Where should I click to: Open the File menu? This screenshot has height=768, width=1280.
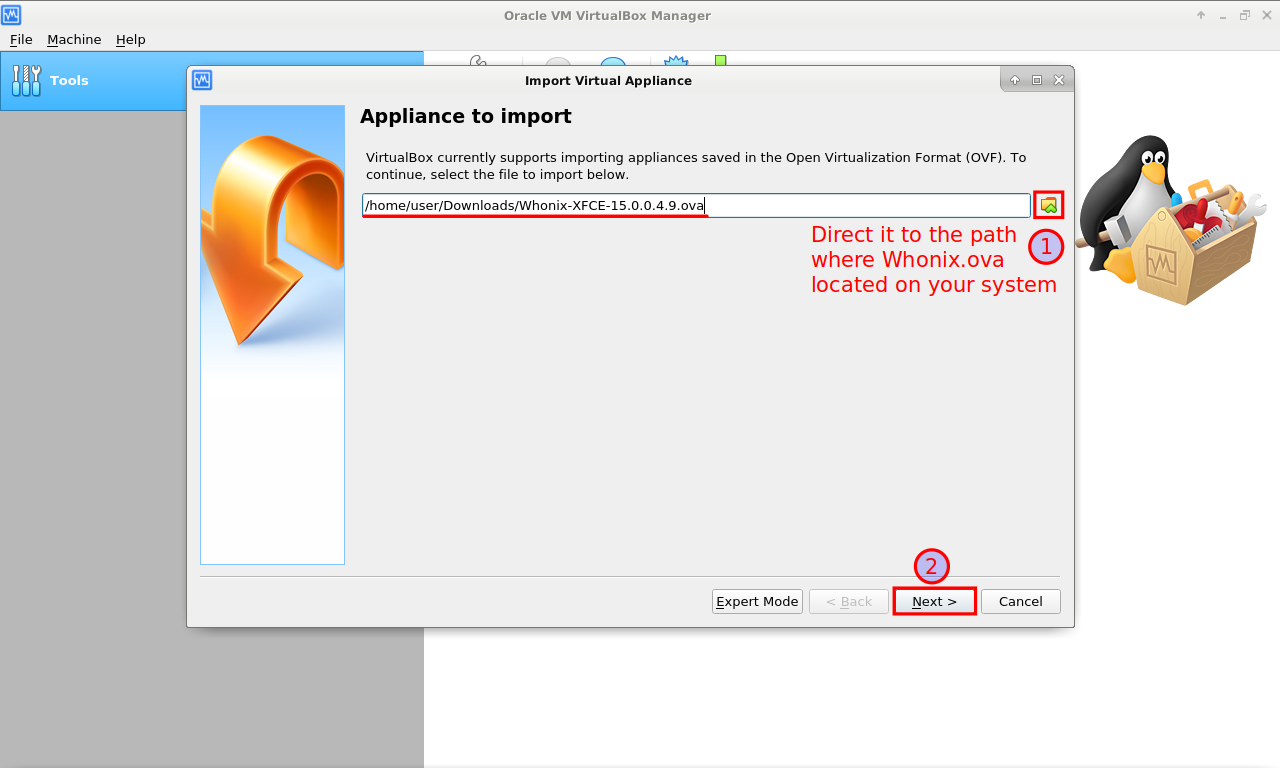tap(21, 39)
